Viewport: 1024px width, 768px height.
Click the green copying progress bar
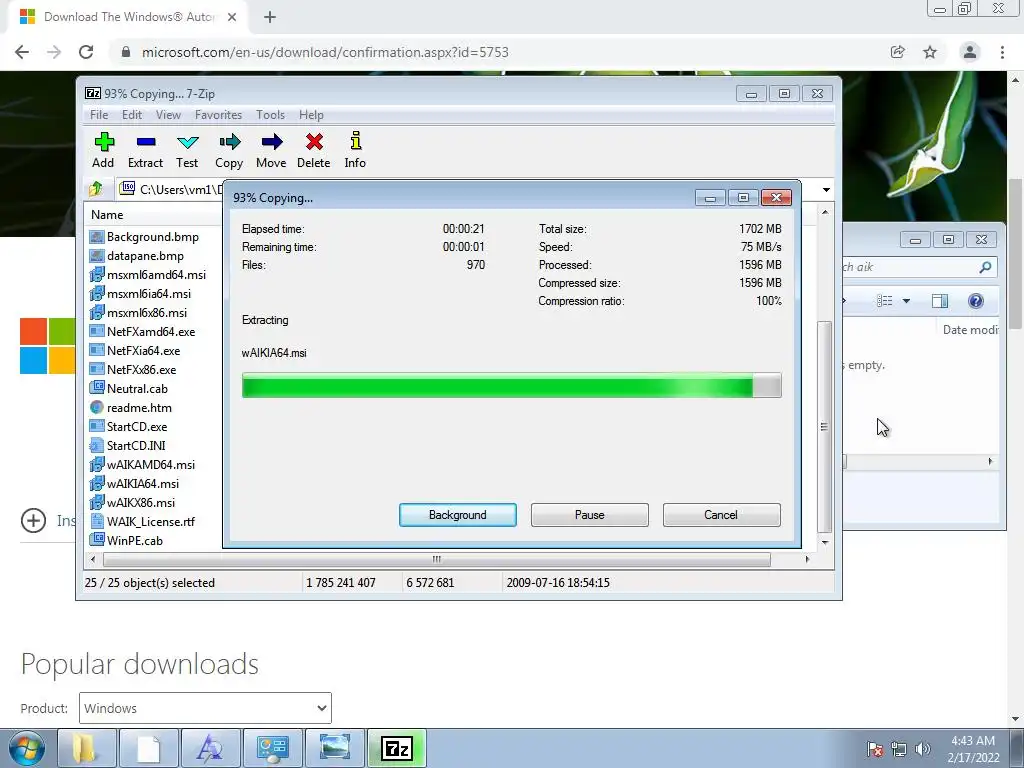click(511, 385)
